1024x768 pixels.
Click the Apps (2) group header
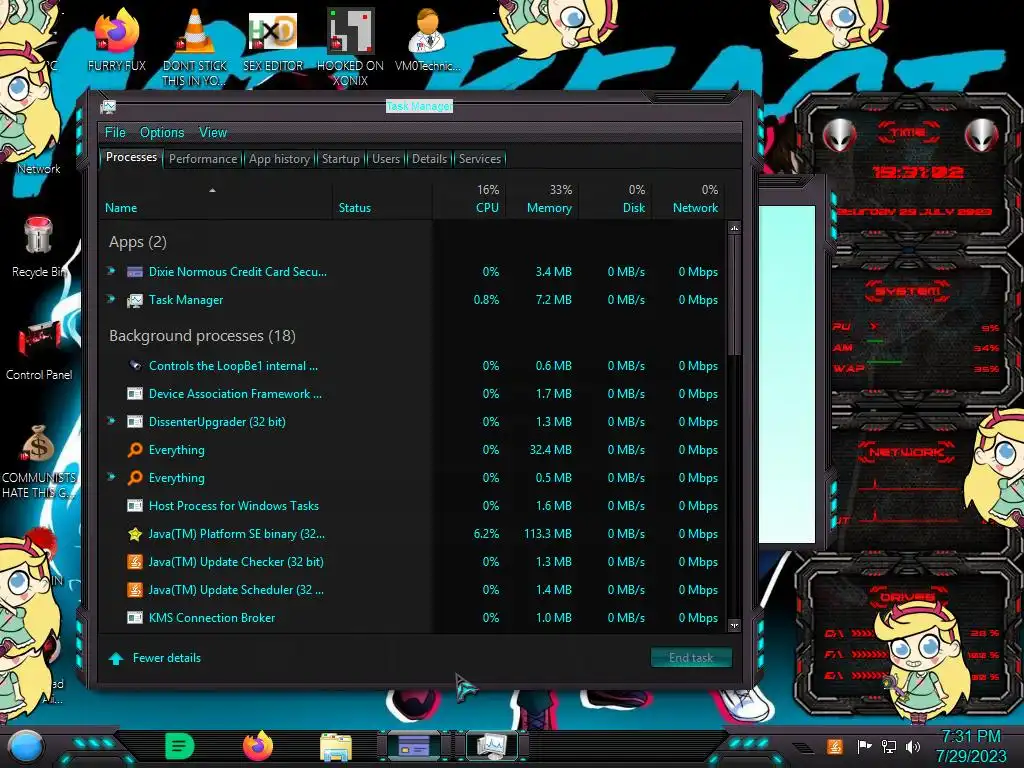[x=138, y=242]
